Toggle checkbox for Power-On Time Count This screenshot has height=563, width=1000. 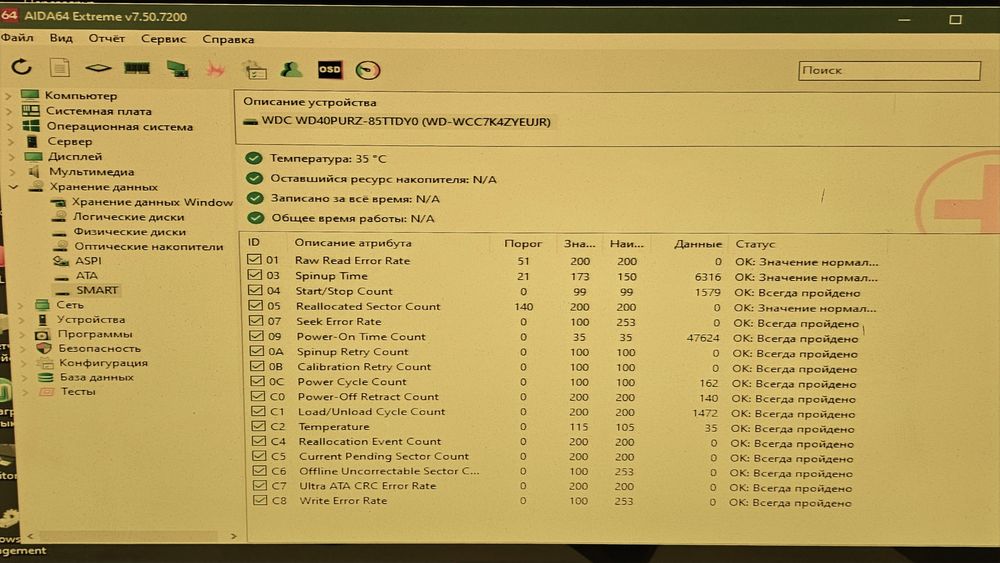[256, 335]
